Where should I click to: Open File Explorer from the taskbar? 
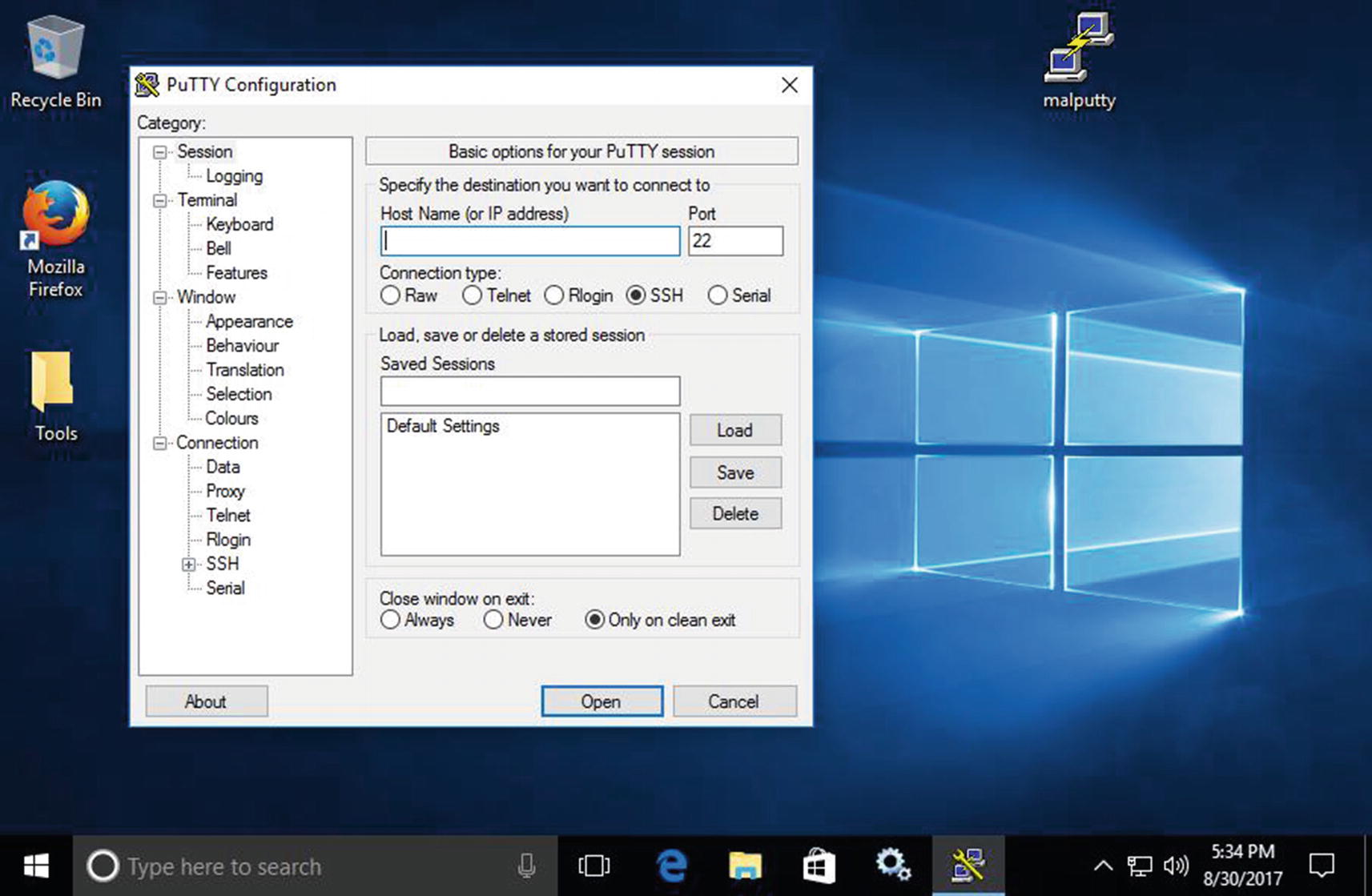[745, 866]
